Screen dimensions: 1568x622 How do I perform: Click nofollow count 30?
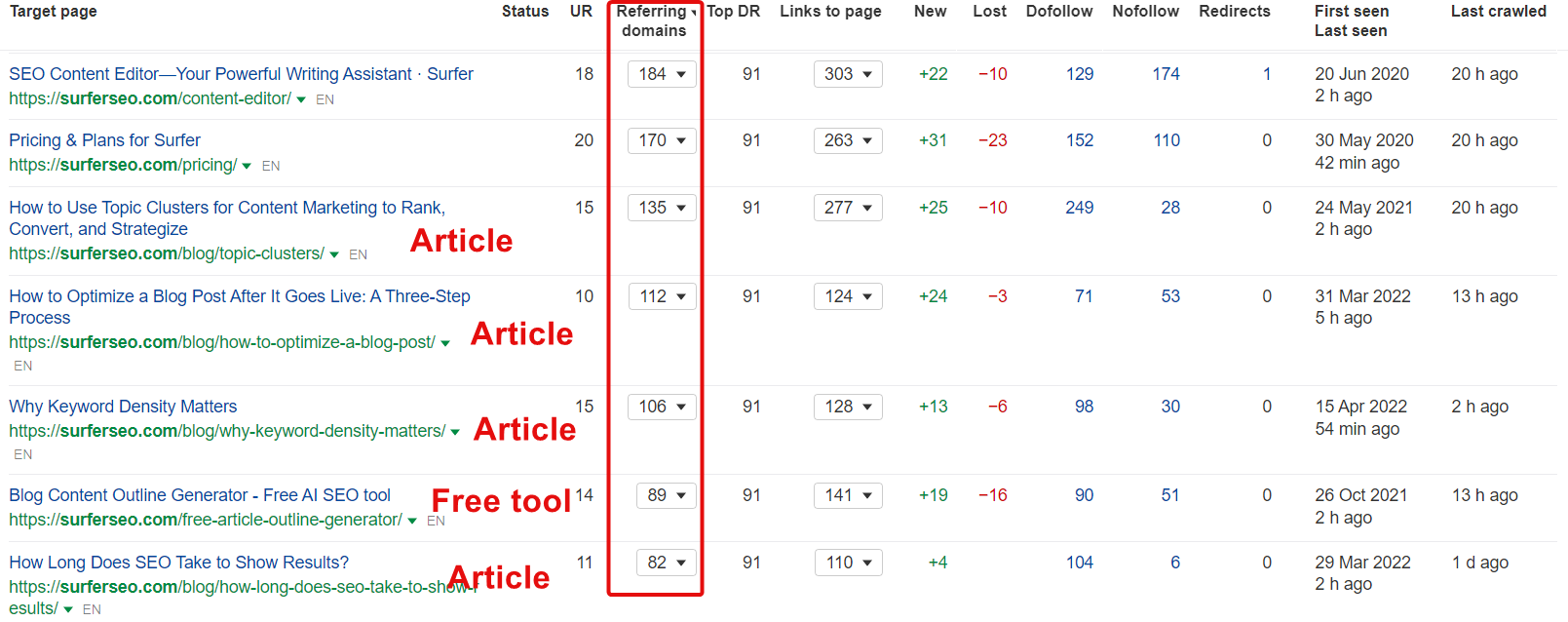(x=1170, y=407)
